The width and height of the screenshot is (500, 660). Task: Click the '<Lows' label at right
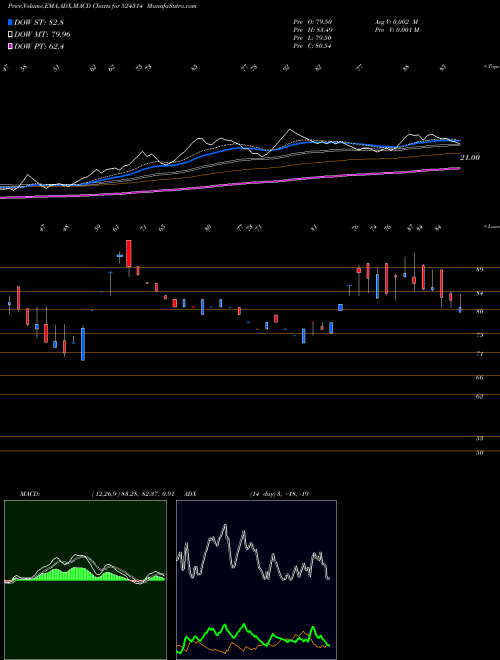point(492,226)
